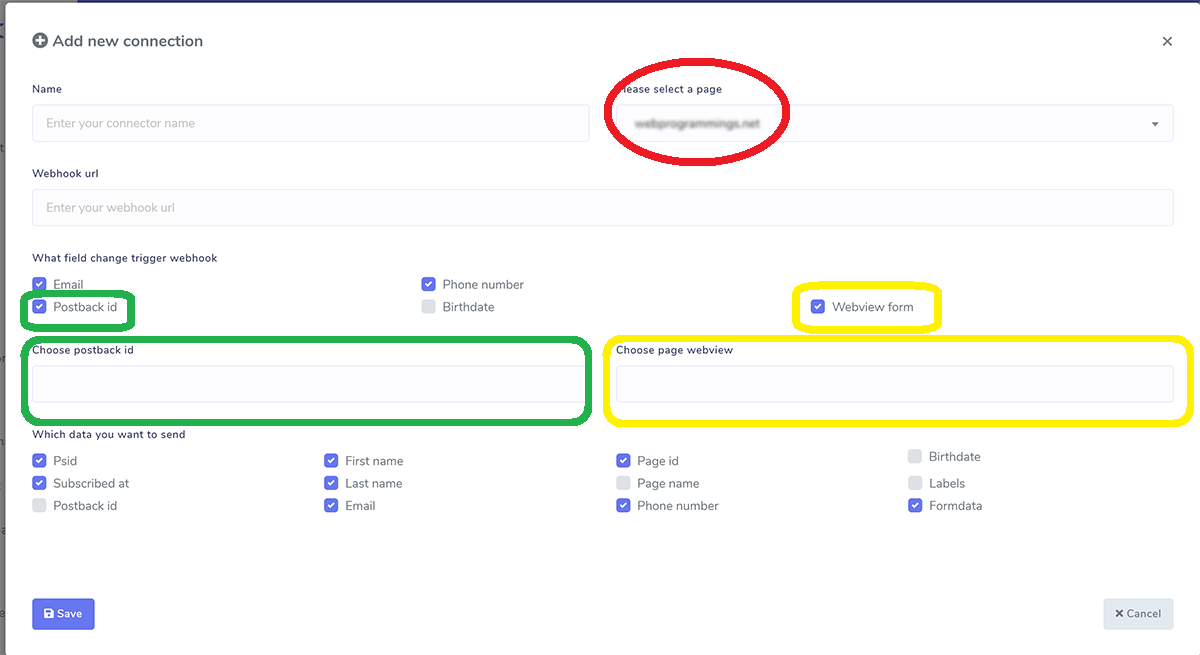Viewport: 1200px width, 655px height.
Task: Enable the Birthdate trigger checkbox
Action: pos(428,307)
